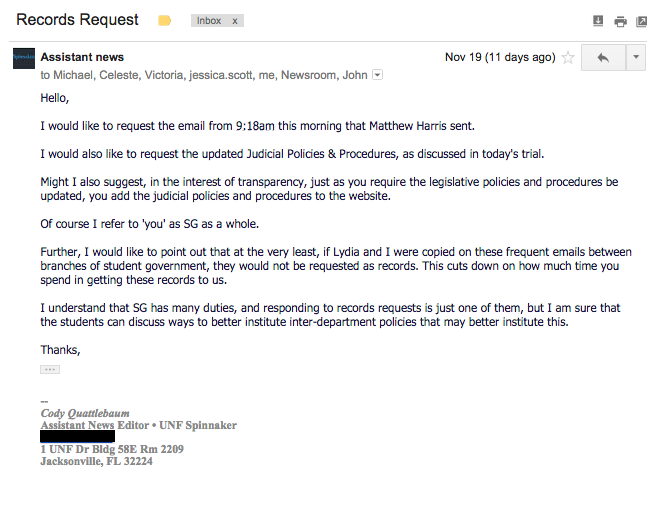Screen dimensions: 654x507
Task: Remove the Inbox label with its x
Action: pos(235,21)
